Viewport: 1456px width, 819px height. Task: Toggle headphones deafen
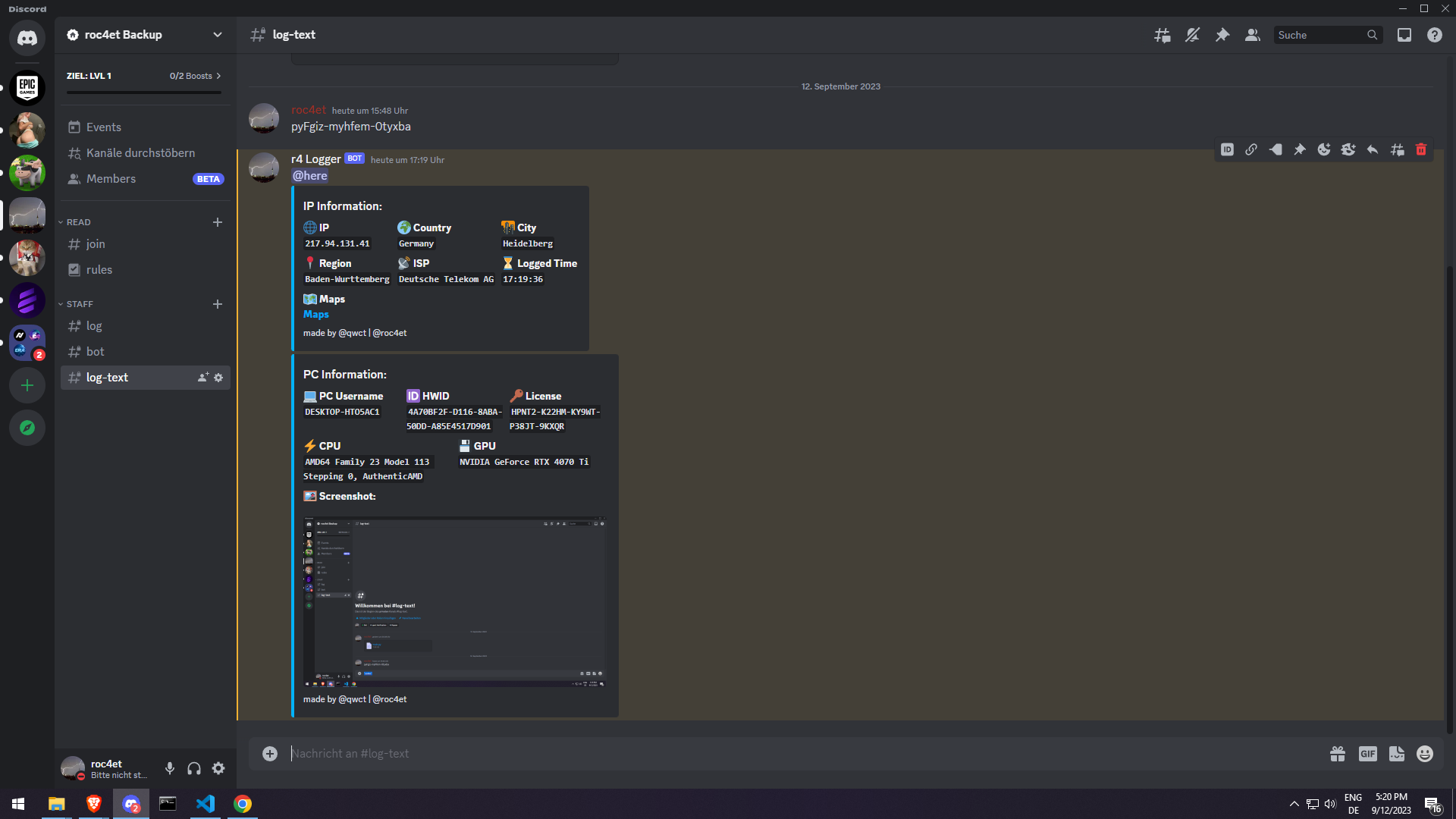coord(194,768)
